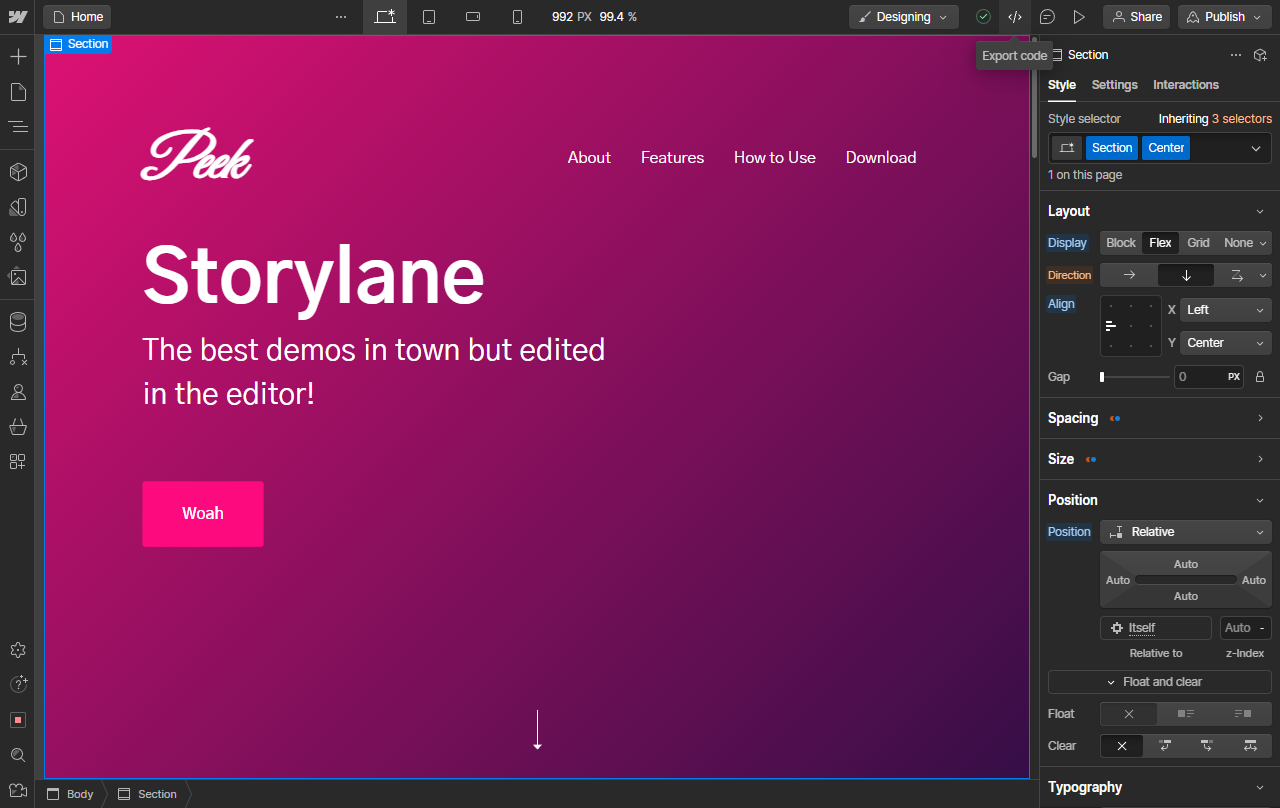Click the Share button
The width and height of the screenshot is (1280, 808).
[x=1137, y=17]
